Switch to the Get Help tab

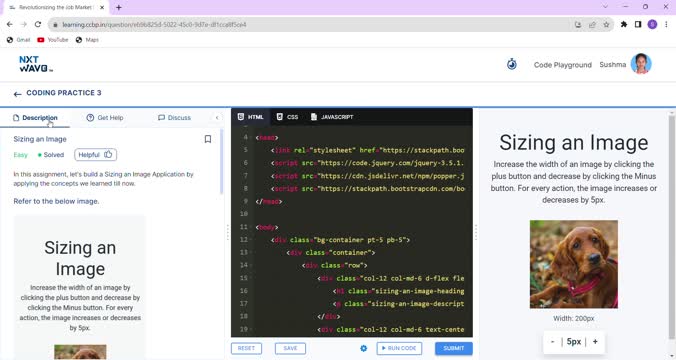point(105,118)
